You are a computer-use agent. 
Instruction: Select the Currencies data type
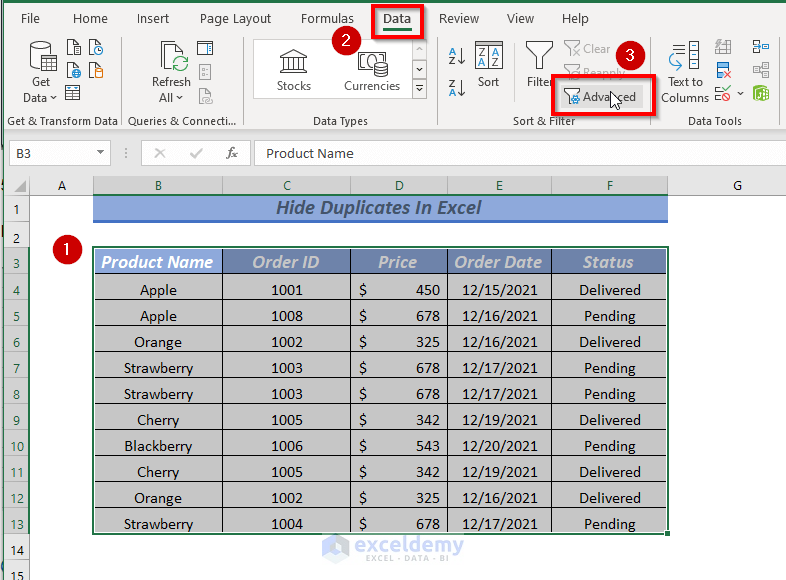pos(372,70)
